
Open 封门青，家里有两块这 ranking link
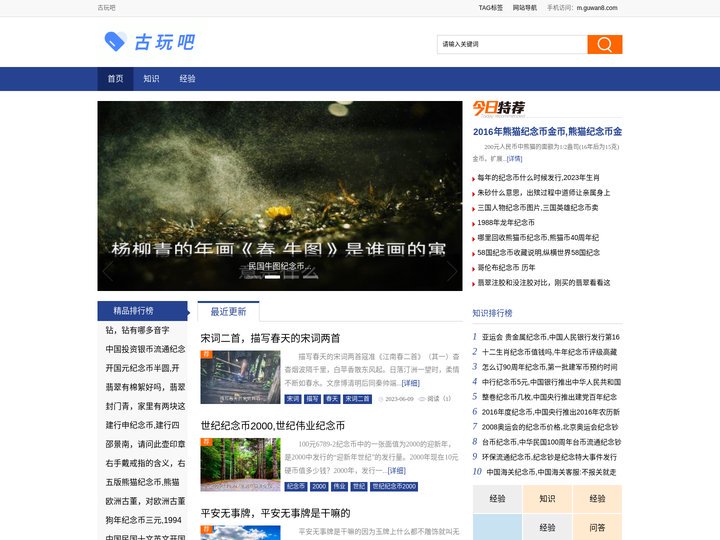pyautogui.click(x=145, y=406)
